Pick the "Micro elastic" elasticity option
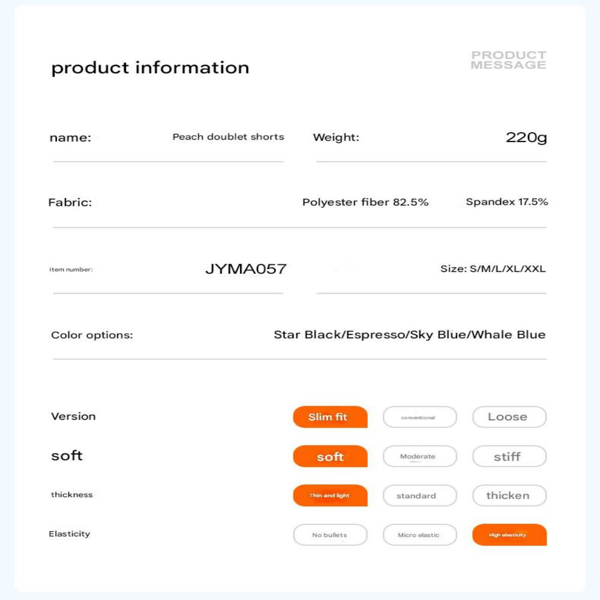 click(x=419, y=535)
